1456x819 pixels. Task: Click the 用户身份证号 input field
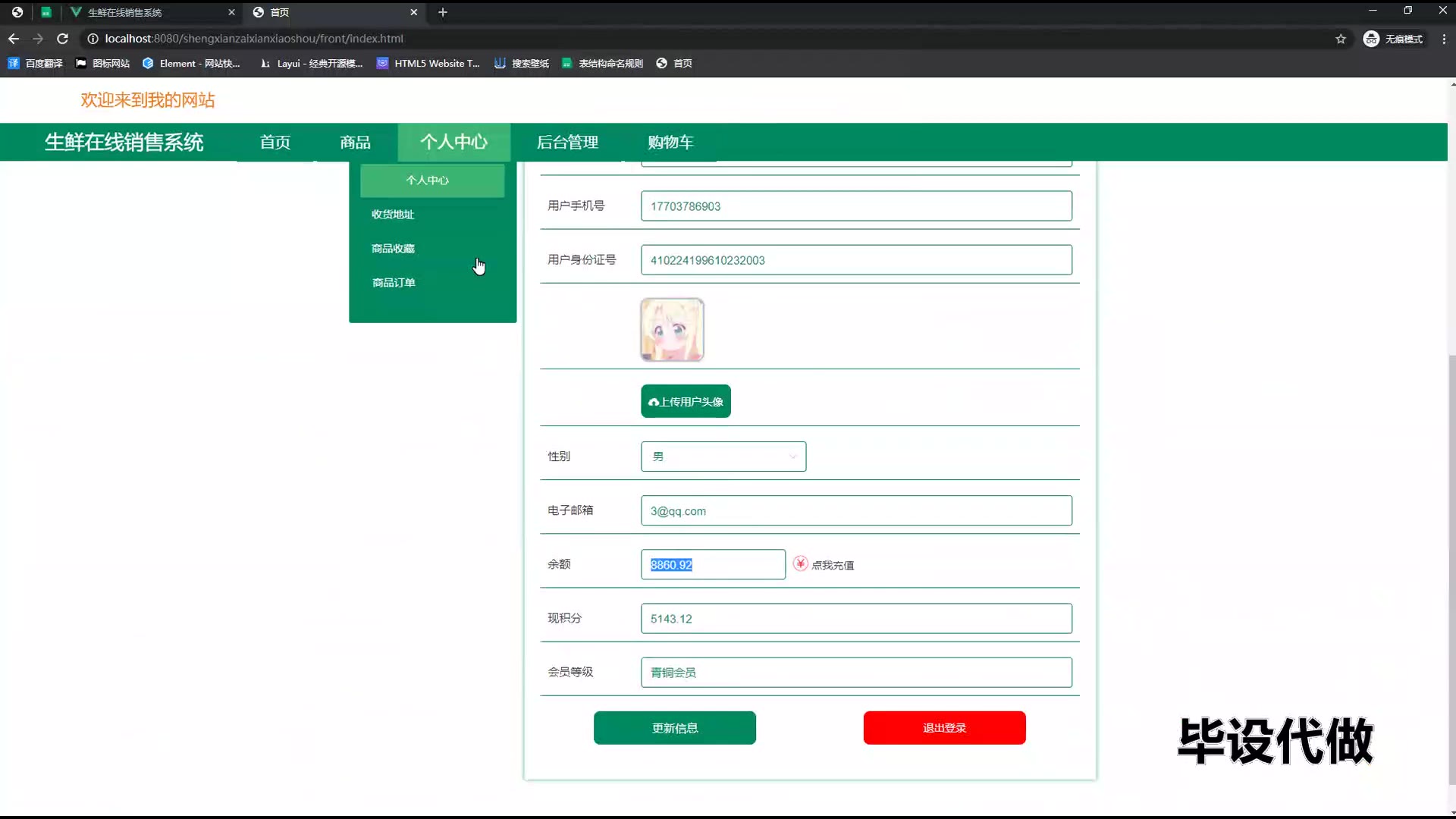click(x=856, y=260)
